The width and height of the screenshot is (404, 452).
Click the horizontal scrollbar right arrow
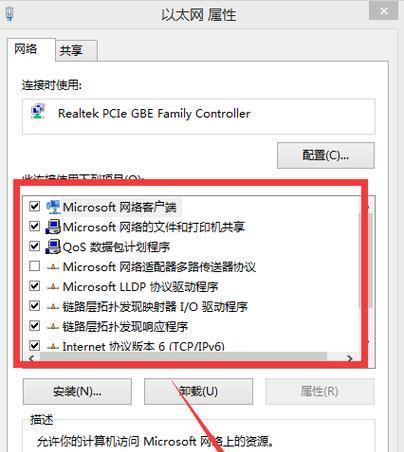[x=349, y=359]
